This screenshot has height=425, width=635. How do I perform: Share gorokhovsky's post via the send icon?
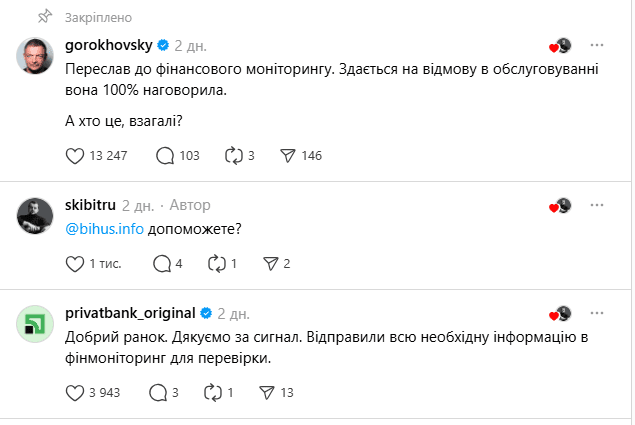pos(287,155)
